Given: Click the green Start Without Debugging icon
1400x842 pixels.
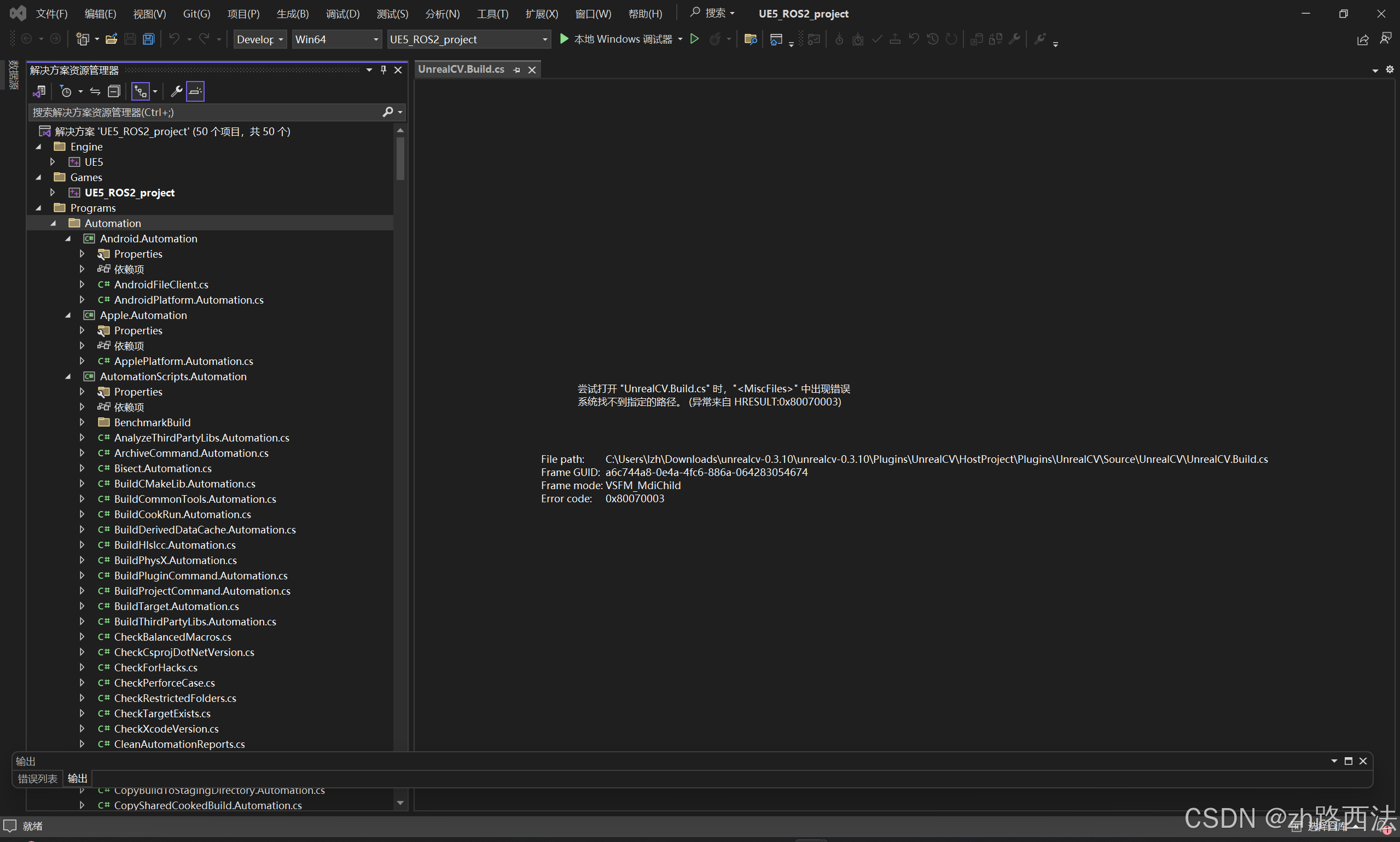Looking at the screenshot, I should tap(694, 39).
